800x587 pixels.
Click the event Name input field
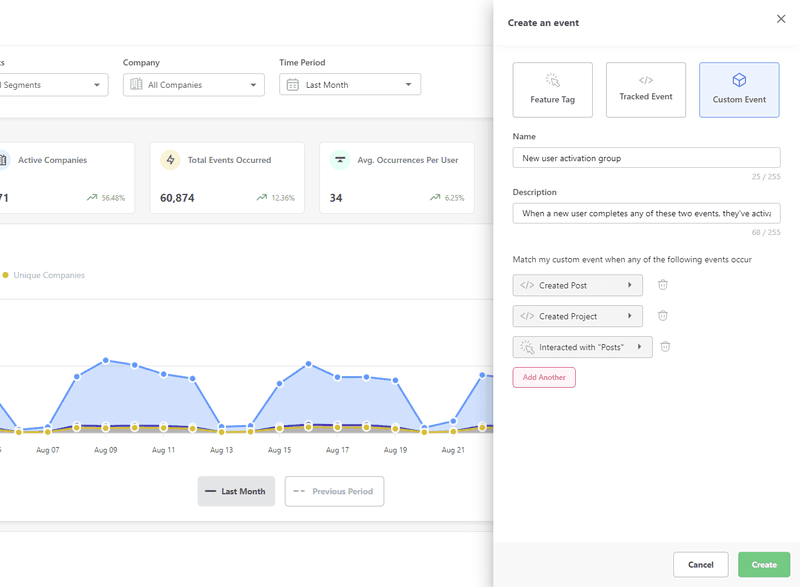646,157
